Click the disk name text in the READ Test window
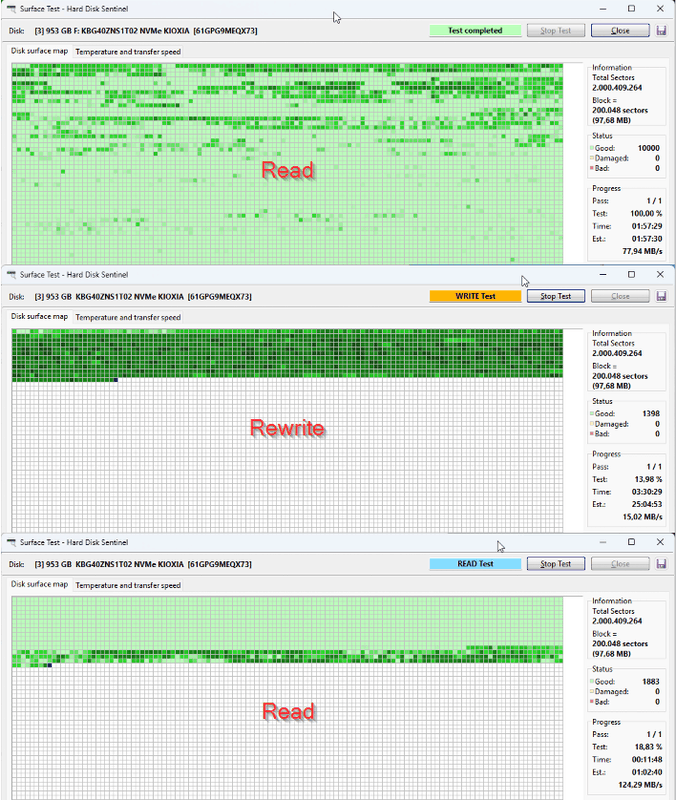Viewport: 676px width, 800px height. coord(143,564)
